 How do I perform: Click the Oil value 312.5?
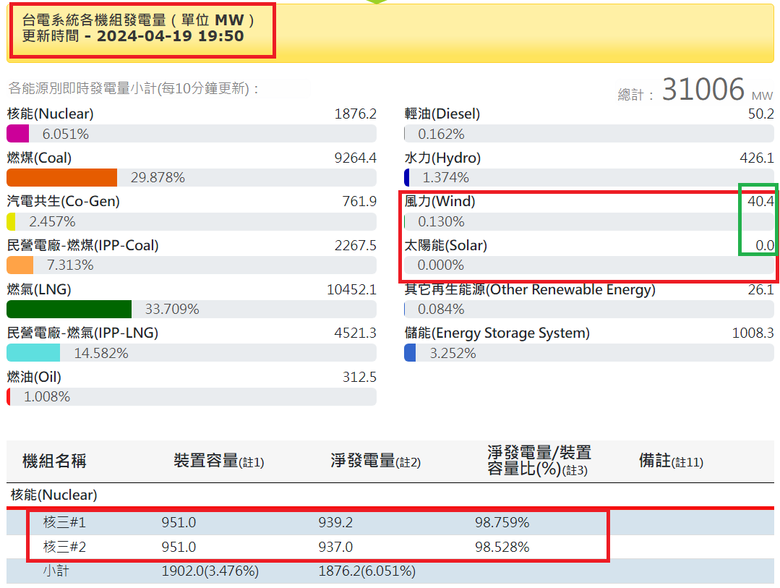pyautogui.click(x=359, y=377)
